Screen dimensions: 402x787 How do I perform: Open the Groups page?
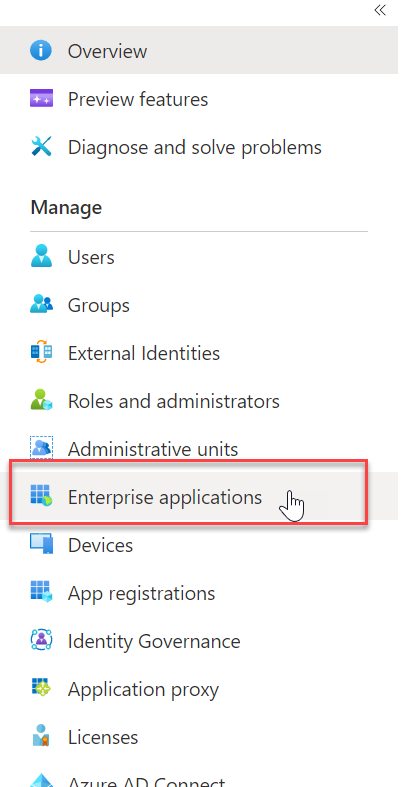point(99,305)
